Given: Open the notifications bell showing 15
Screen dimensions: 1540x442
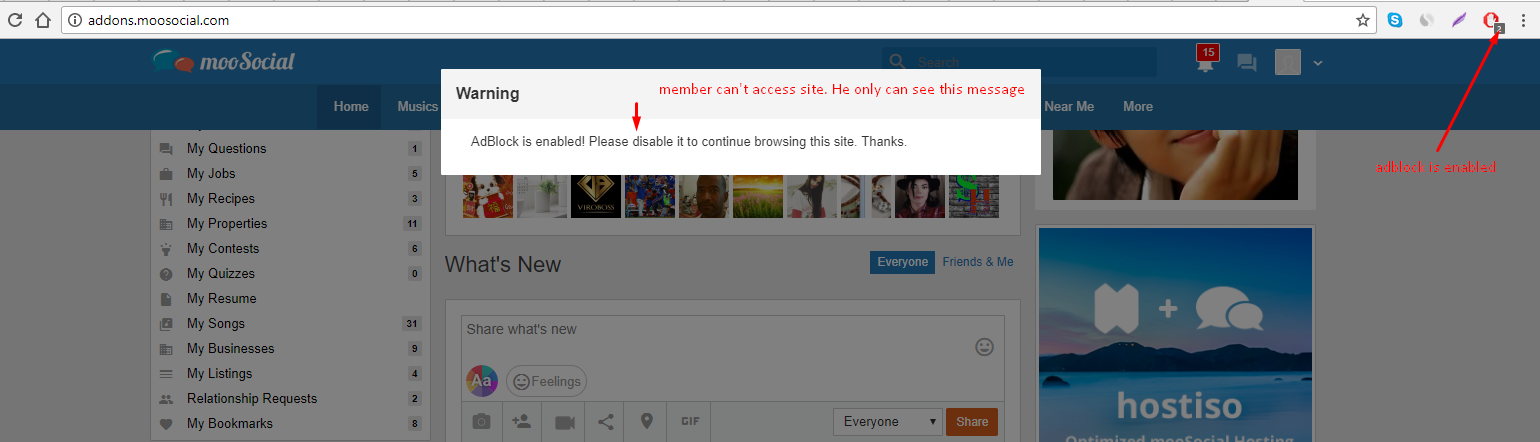Looking at the screenshot, I should 1207,62.
